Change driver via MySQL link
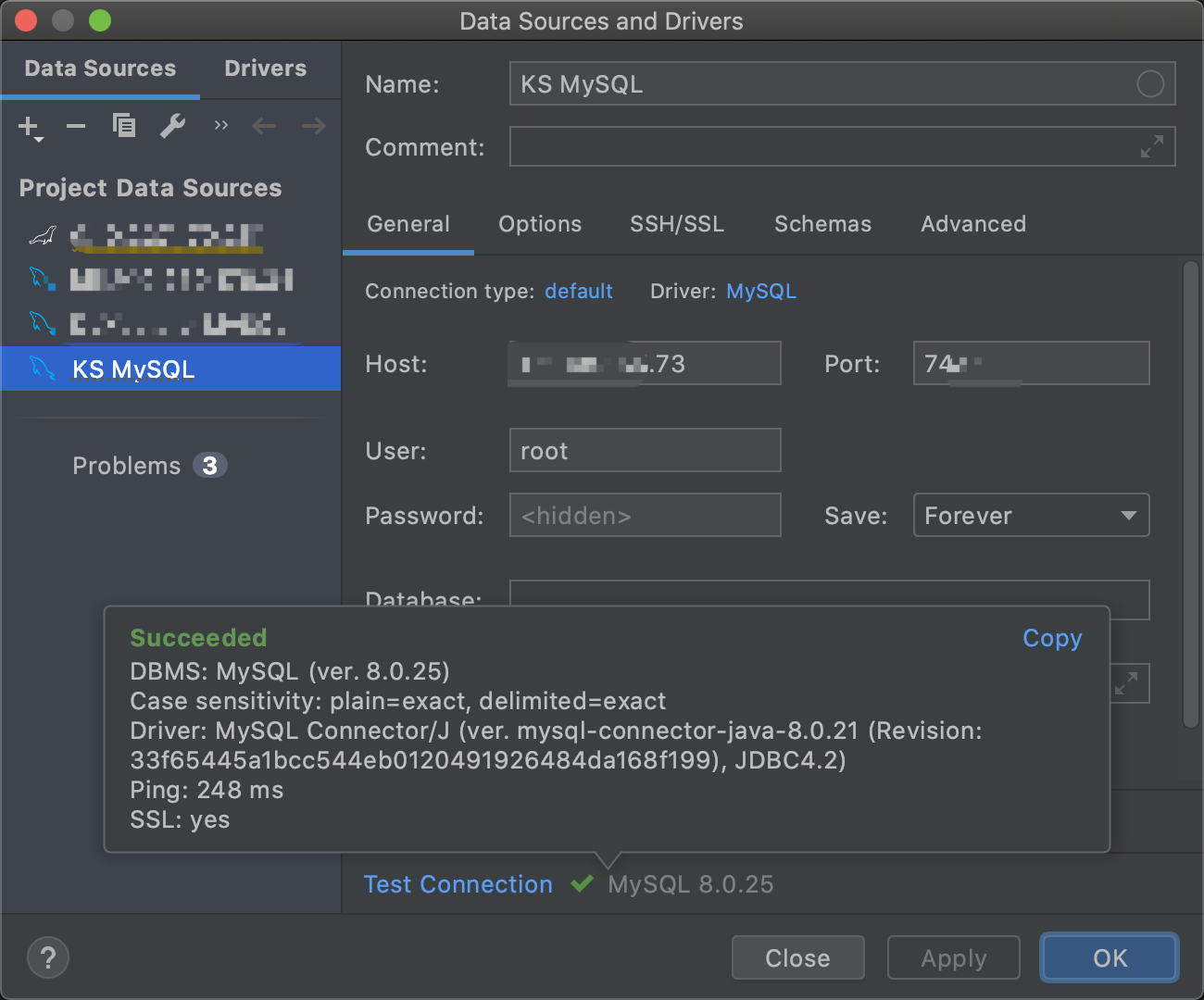This screenshot has height=1000, width=1204. click(761, 291)
